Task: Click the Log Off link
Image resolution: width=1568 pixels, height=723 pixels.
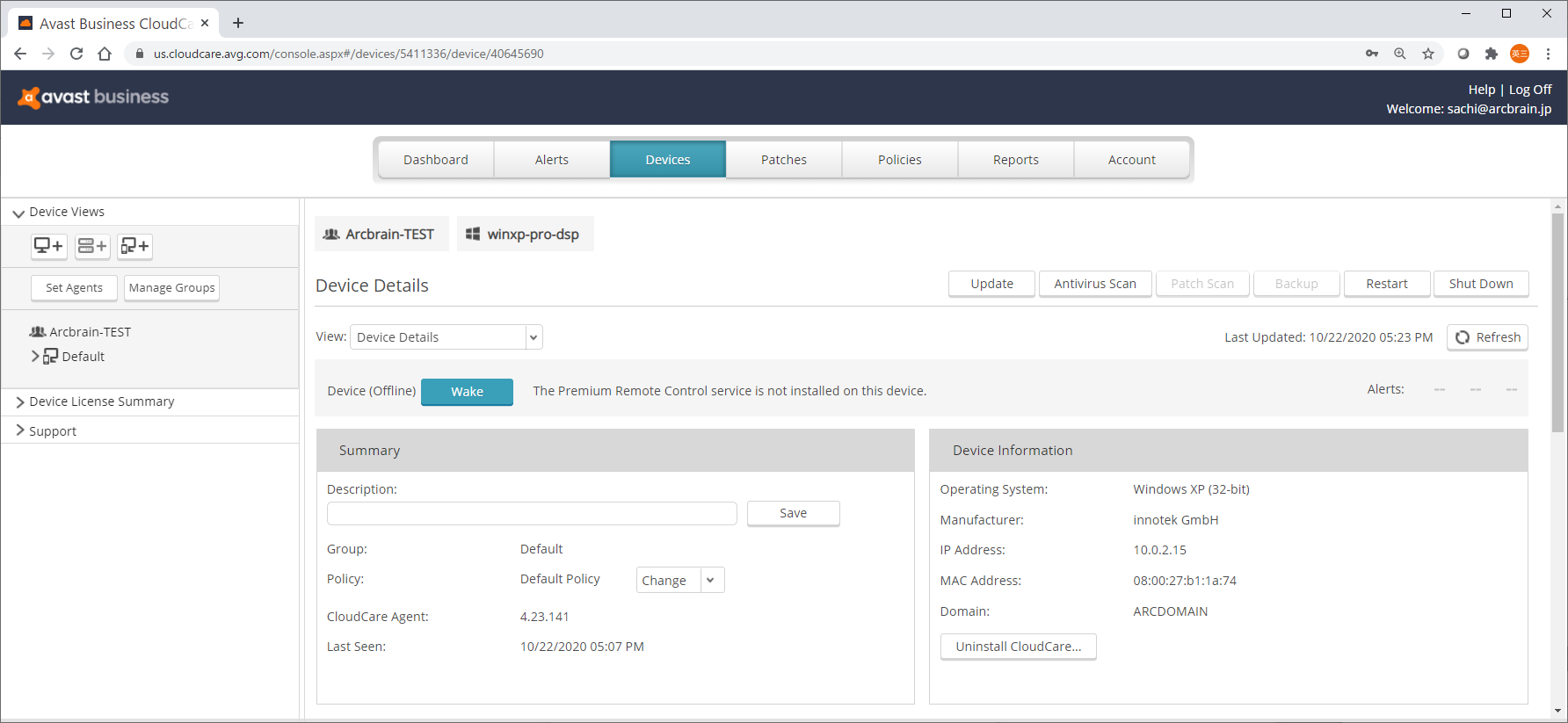Action: [x=1530, y=90]
